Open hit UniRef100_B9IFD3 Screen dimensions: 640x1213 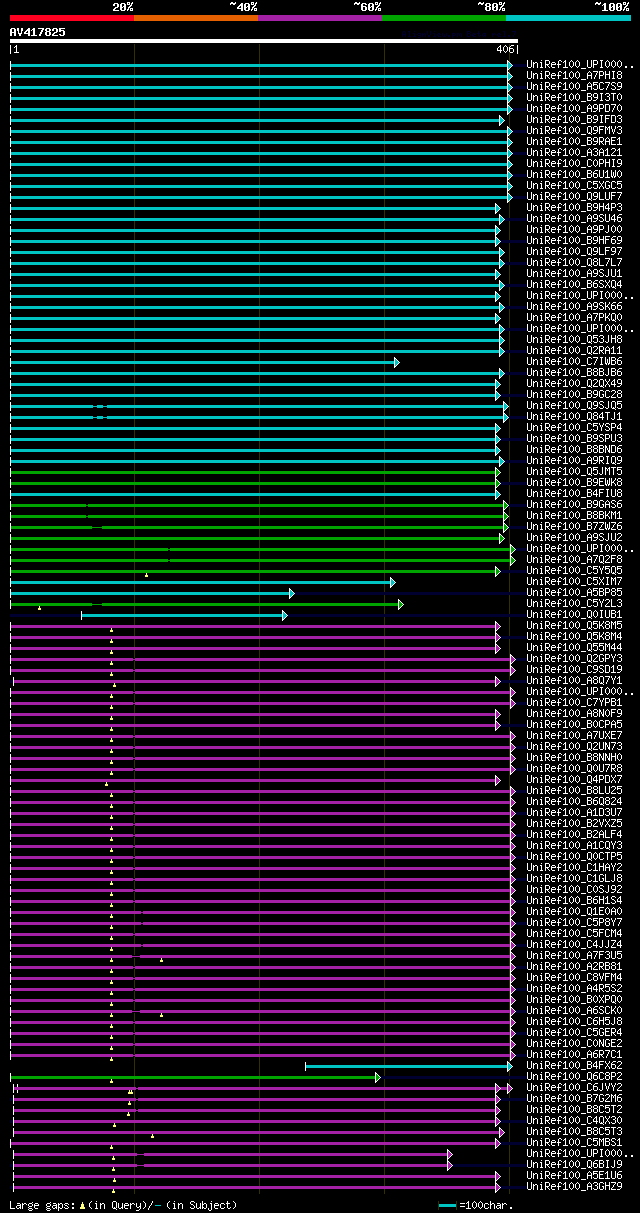click(575, 119)
